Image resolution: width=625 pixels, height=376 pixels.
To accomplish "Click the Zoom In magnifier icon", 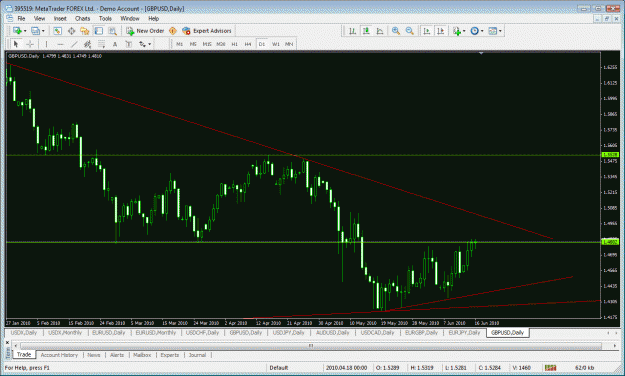I will pyautogui.click(x=396, y=31).
